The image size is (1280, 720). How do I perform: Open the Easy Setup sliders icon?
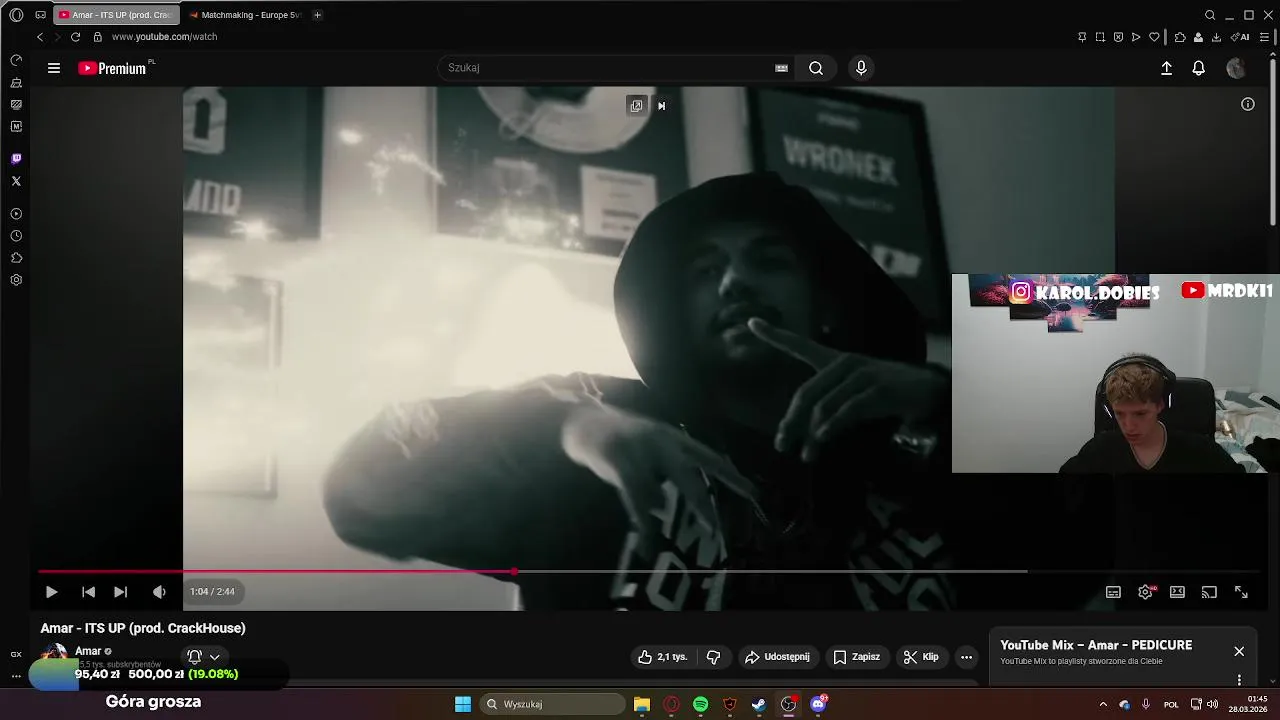(x=1264, y=37)
